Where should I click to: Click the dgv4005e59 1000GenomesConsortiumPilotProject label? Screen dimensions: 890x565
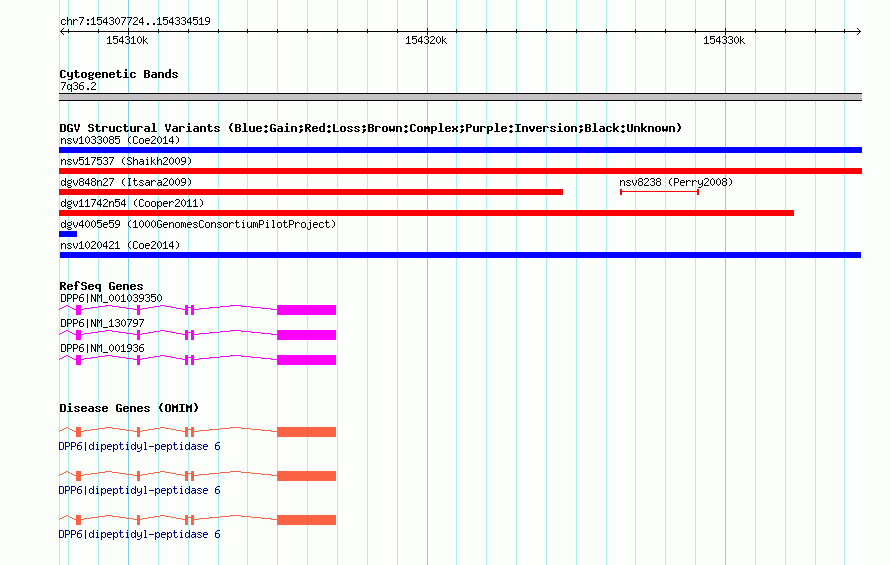point(198,224)
